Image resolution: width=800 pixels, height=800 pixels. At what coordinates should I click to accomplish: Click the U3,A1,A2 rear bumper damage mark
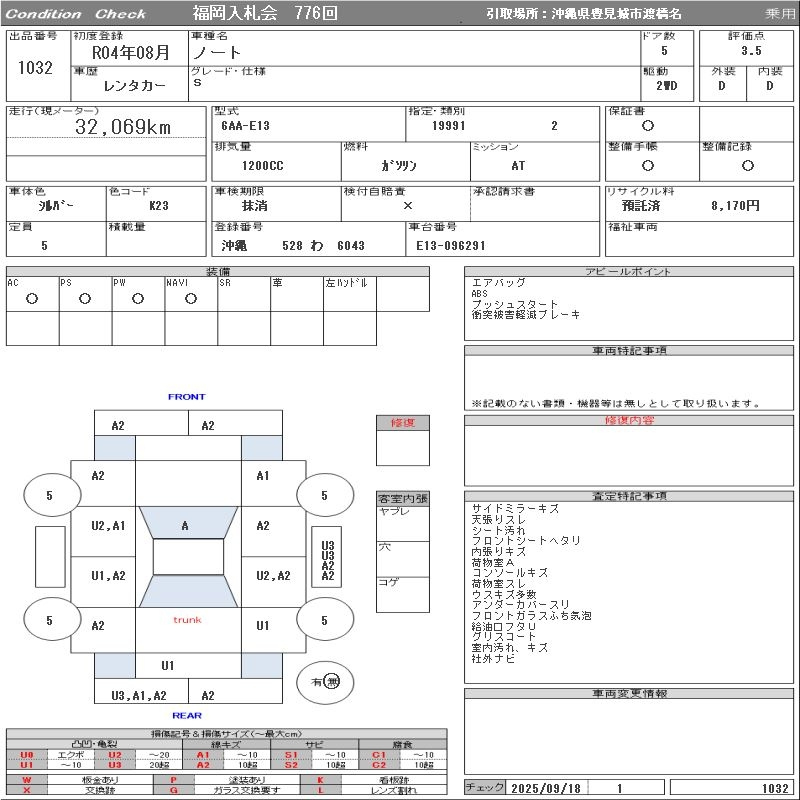tap(139, 695)
